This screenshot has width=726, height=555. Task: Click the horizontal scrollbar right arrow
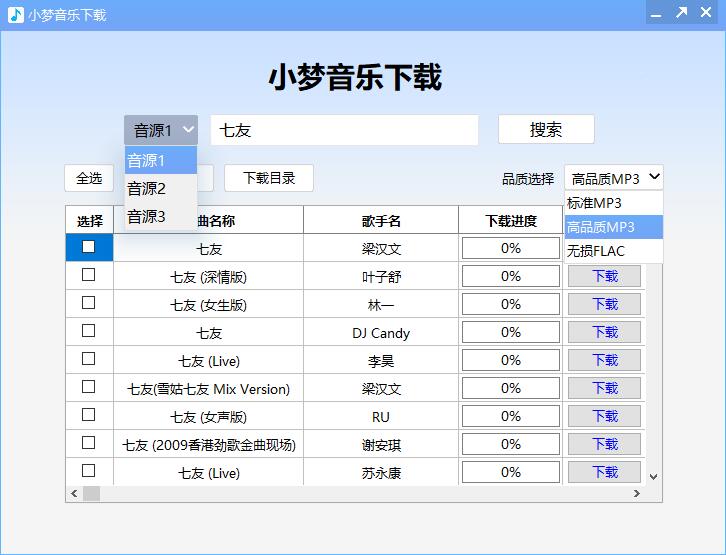coord(636,494)
